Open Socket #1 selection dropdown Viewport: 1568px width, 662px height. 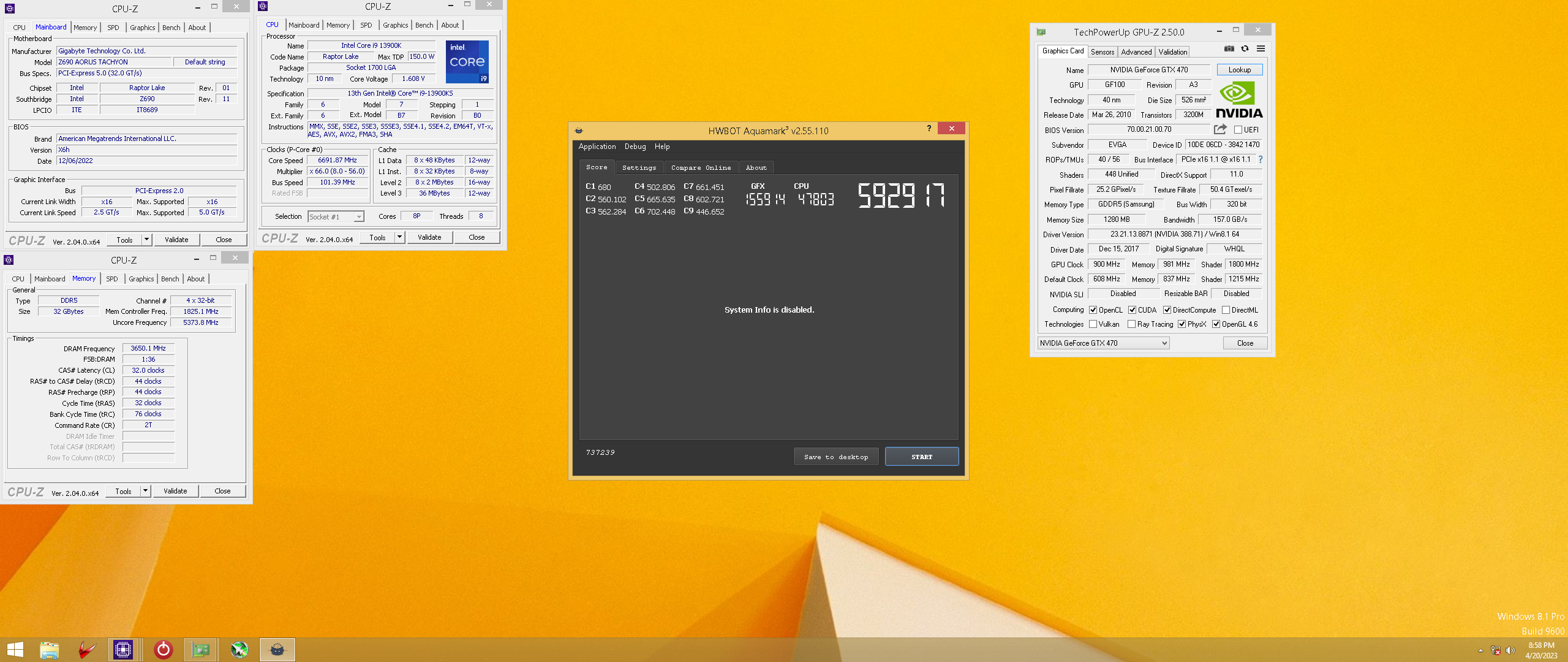(336, 217)
